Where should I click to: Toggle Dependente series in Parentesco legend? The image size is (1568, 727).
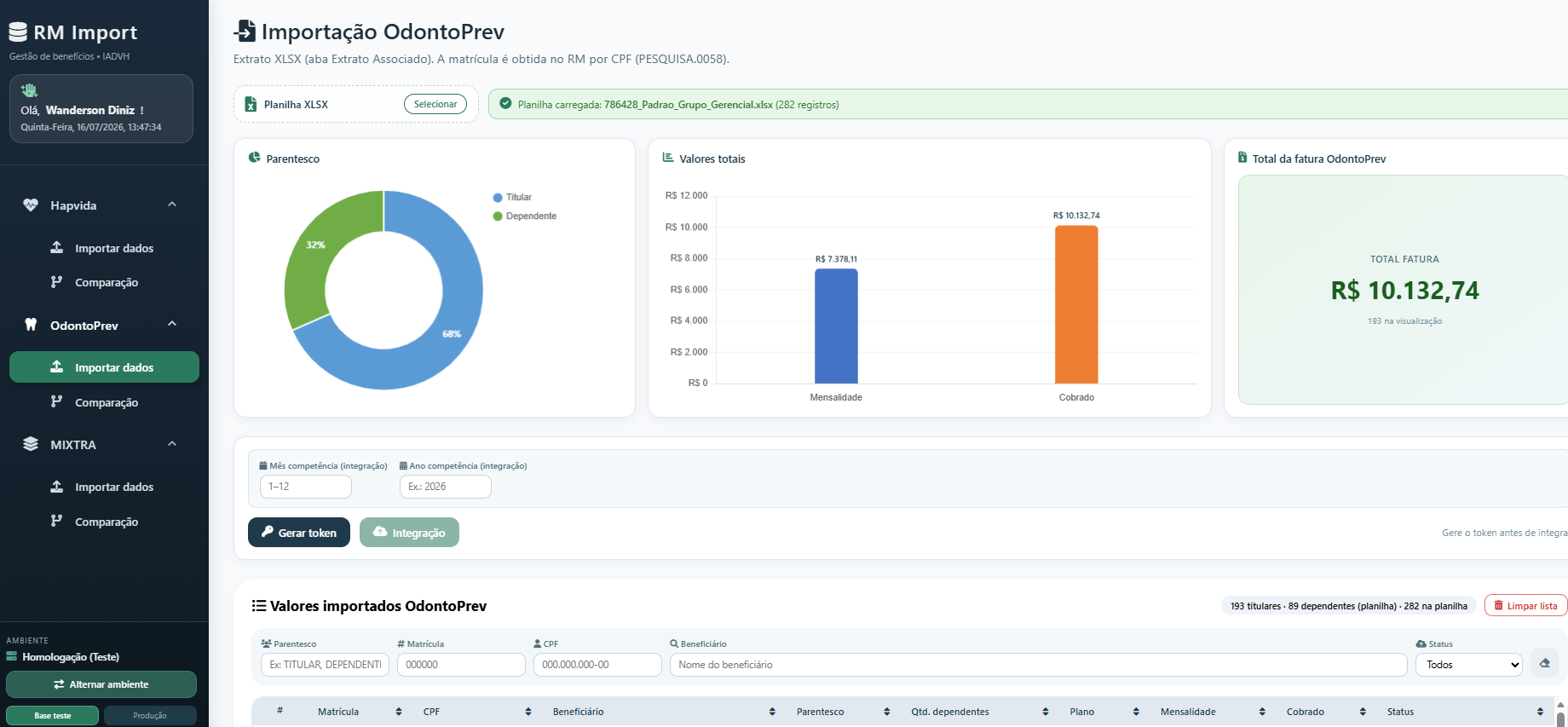(525, 216)
